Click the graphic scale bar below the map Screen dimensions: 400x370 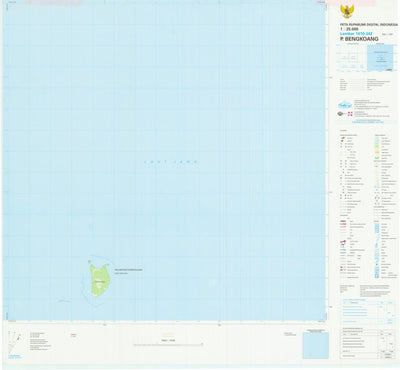168,345
